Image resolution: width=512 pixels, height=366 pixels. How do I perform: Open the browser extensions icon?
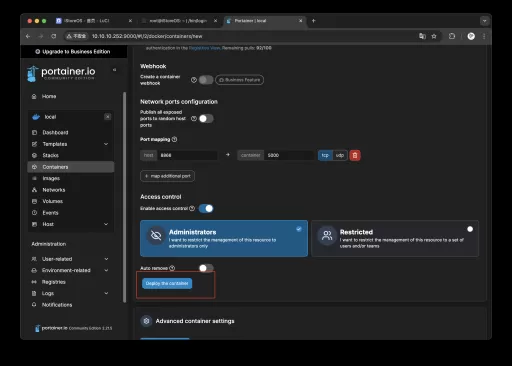coord(452,36)
